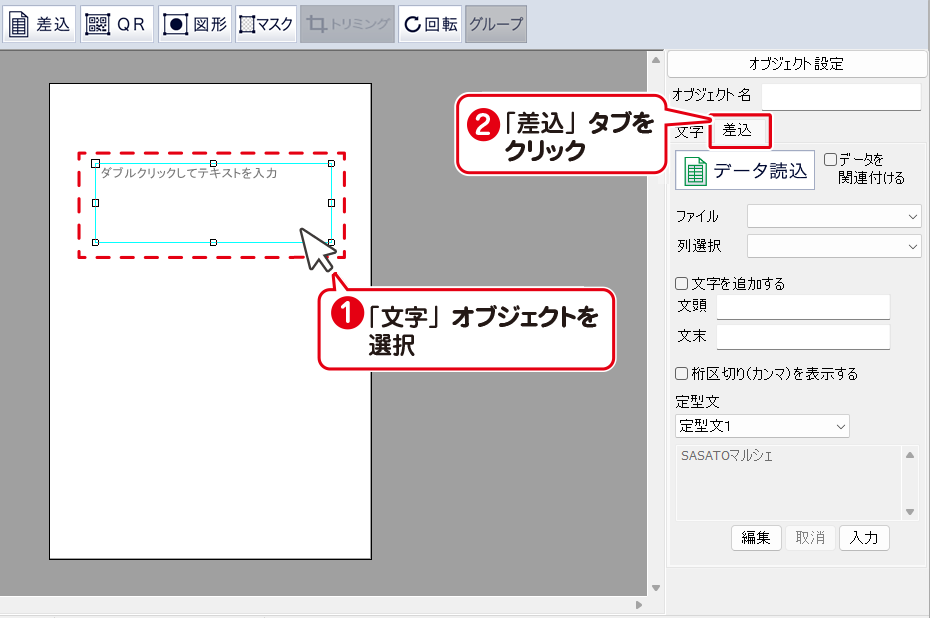This screenshot has height=618, width=930.
Task: Click the オブジェクト名 input field
Action: click(840, 96)
